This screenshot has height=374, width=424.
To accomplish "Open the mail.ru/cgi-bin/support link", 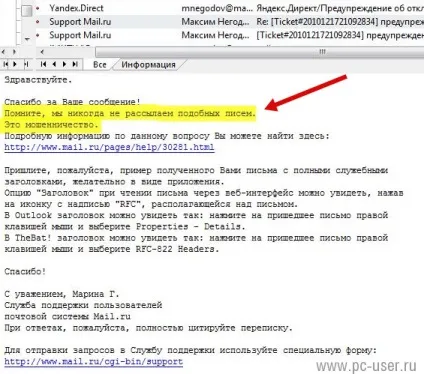I will coord(94,362).
